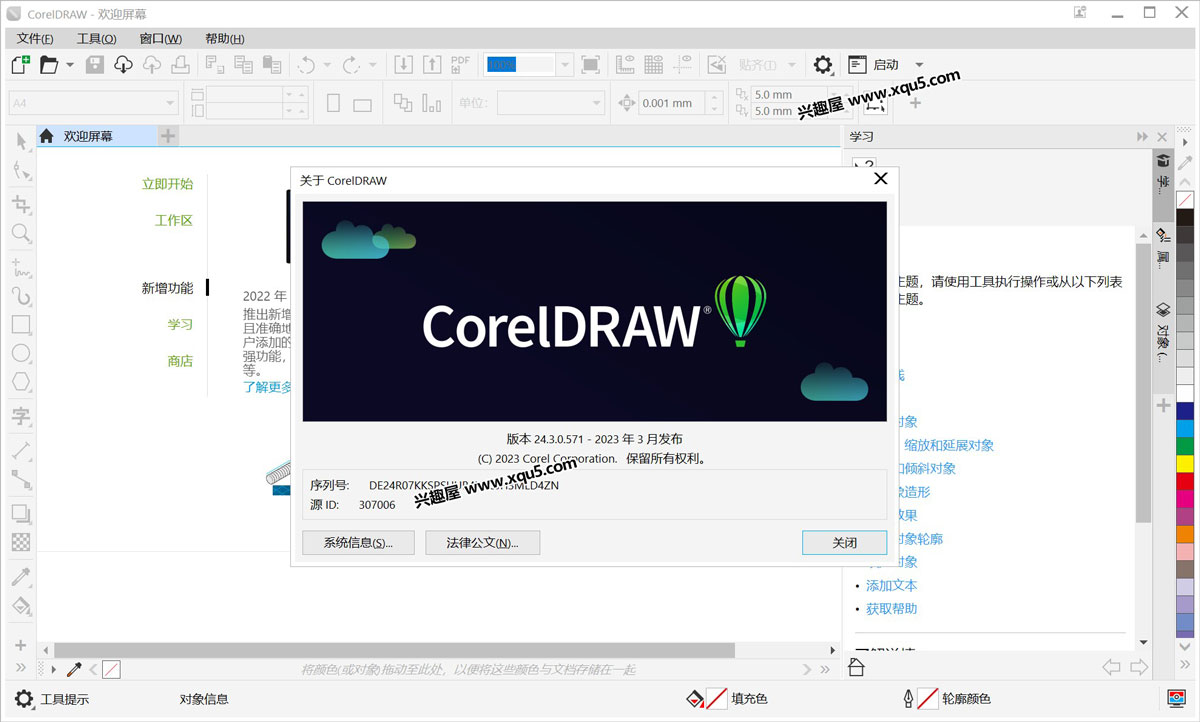Click the Export arrow-up icon
The image size is (1200, 722).
[431, 65]
